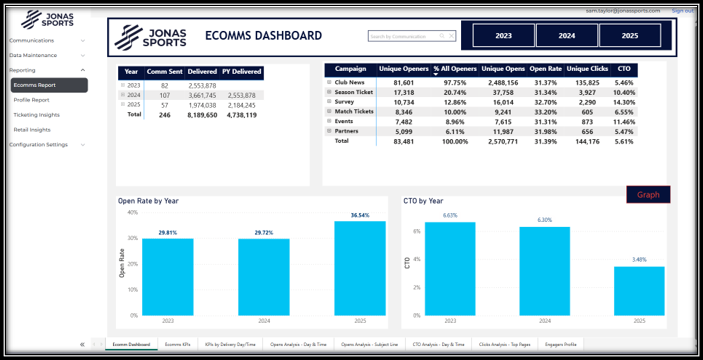Click the sort arrow under % All Openers
The height and width of the screenshot is (360, 703).
[436, 74]
